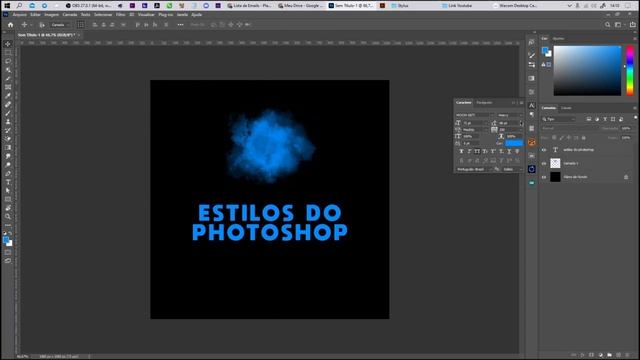Select the Horizontal Type tool

[x=8, y=182]
